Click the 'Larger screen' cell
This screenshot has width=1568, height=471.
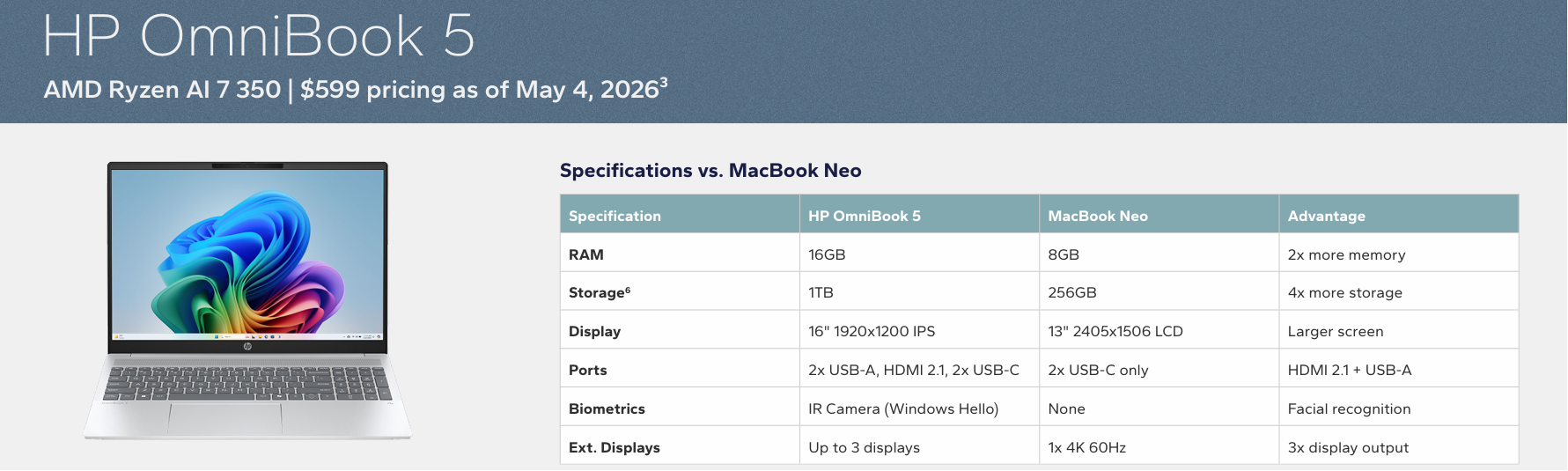[x=1399, y=331]
